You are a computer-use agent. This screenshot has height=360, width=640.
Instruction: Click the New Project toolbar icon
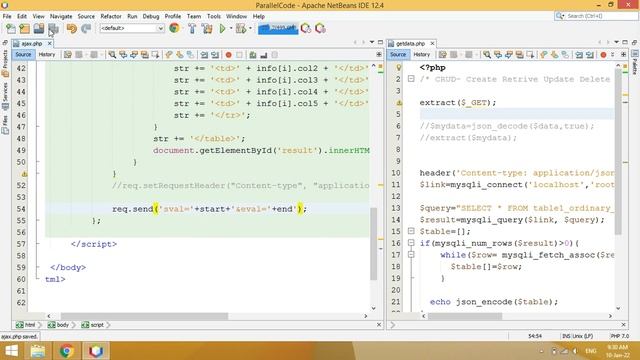coord(24,29)
